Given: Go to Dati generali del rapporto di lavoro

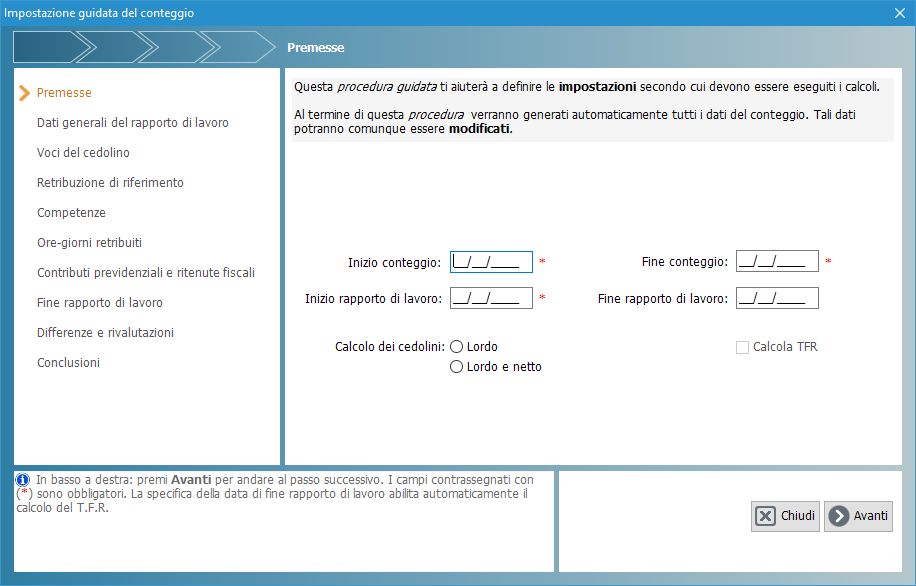Looking at the screenshot, I should pos(133,123).
